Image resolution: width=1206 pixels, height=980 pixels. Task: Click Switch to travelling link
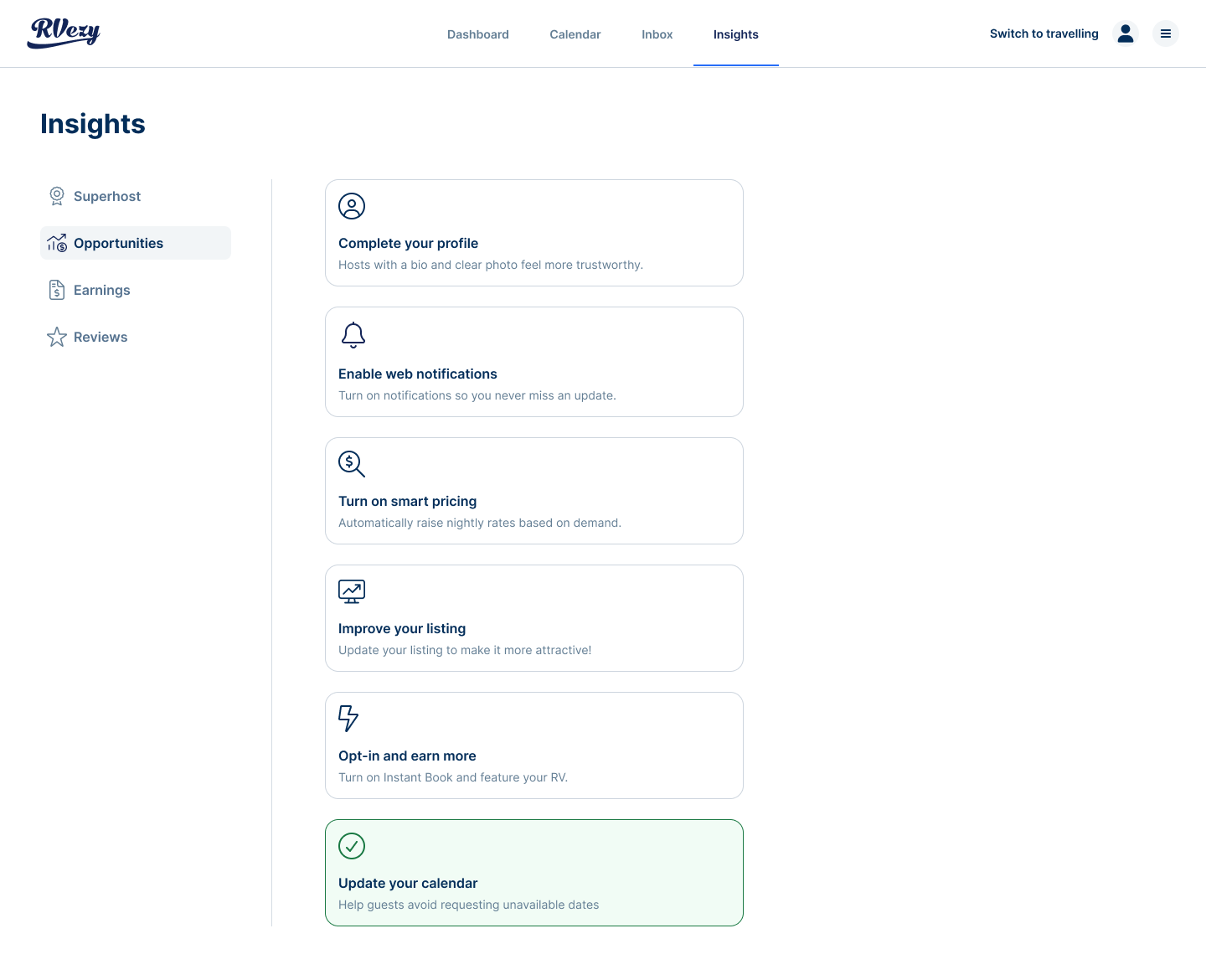(1044, 34)
